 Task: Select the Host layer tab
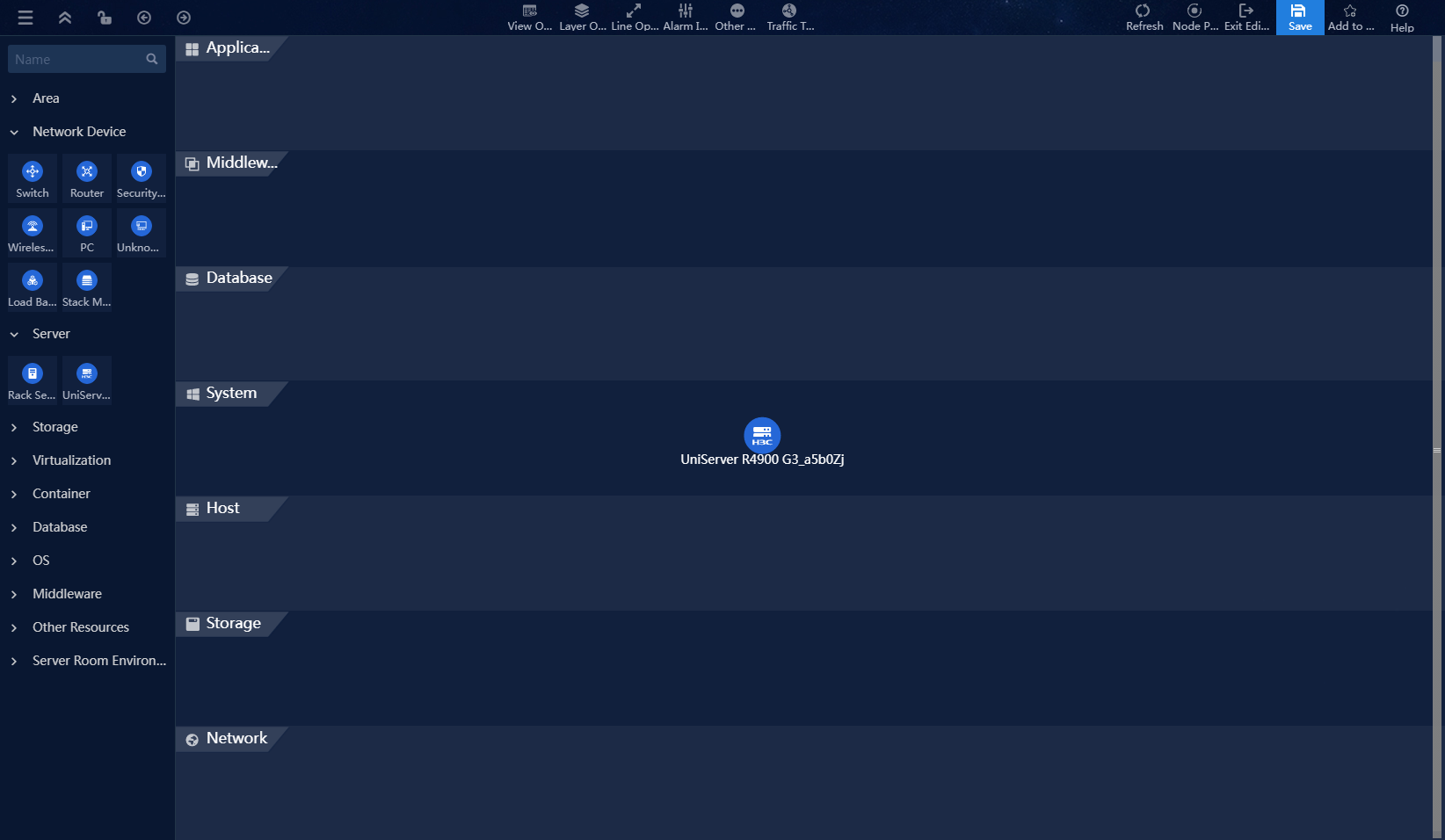[230, 509]
